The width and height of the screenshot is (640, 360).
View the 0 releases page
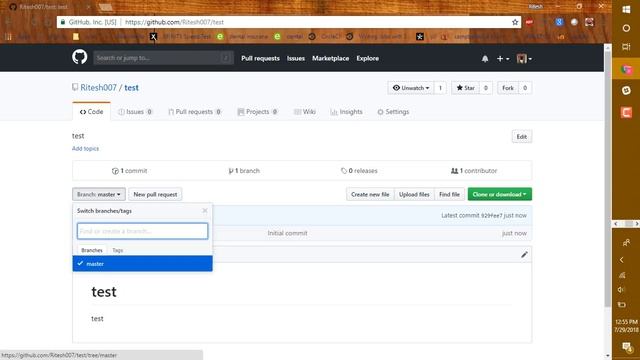click(x=359, y=171)
